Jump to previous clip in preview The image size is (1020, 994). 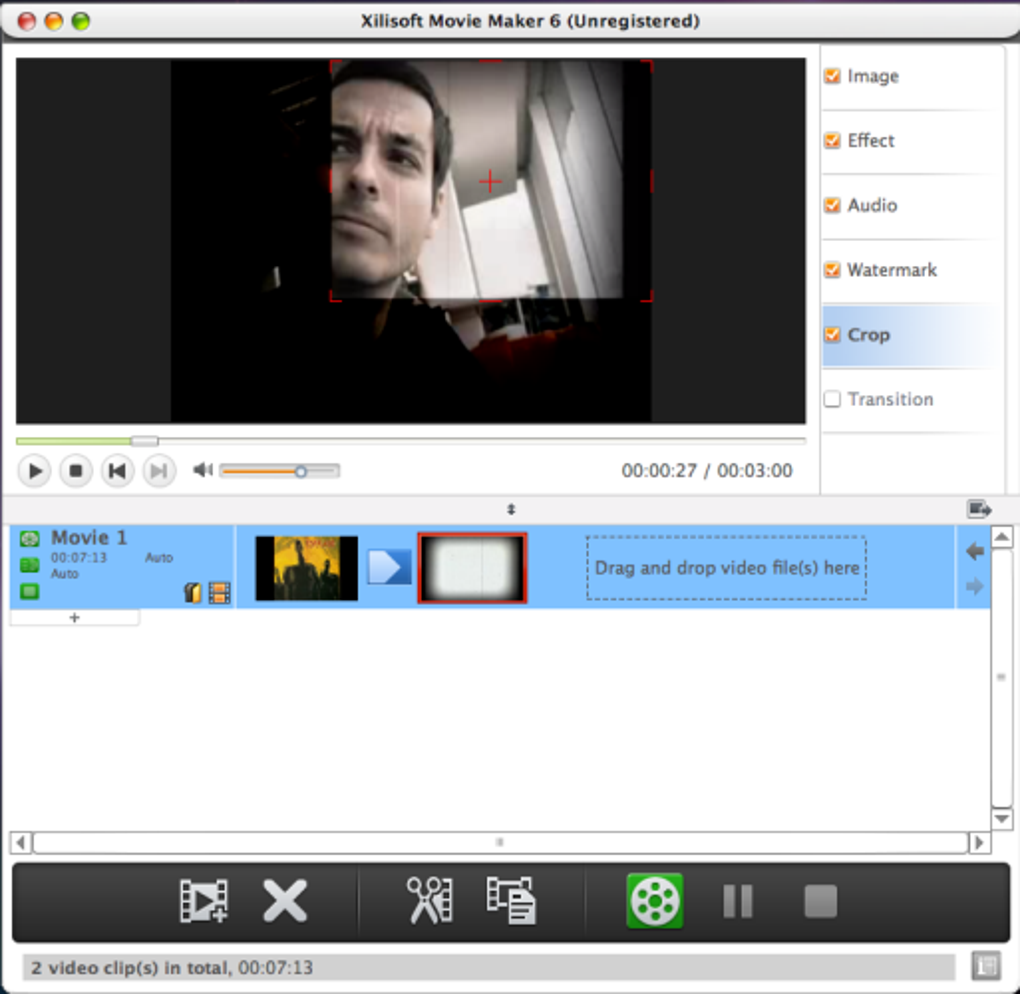click(x=117, y=470)
